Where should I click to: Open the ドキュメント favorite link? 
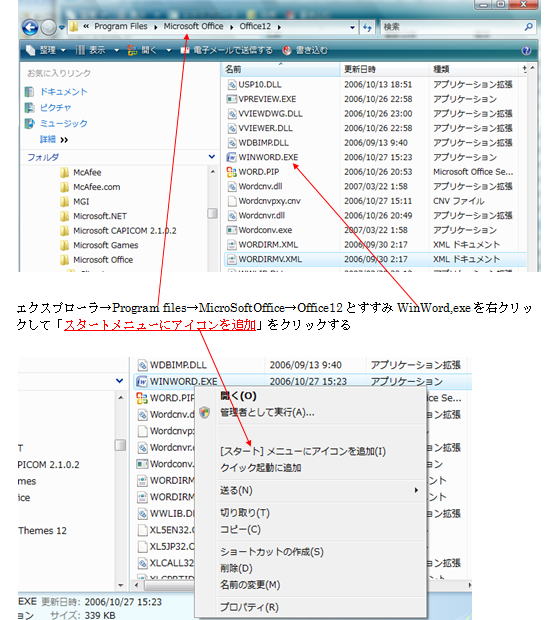tap(63, 92)
